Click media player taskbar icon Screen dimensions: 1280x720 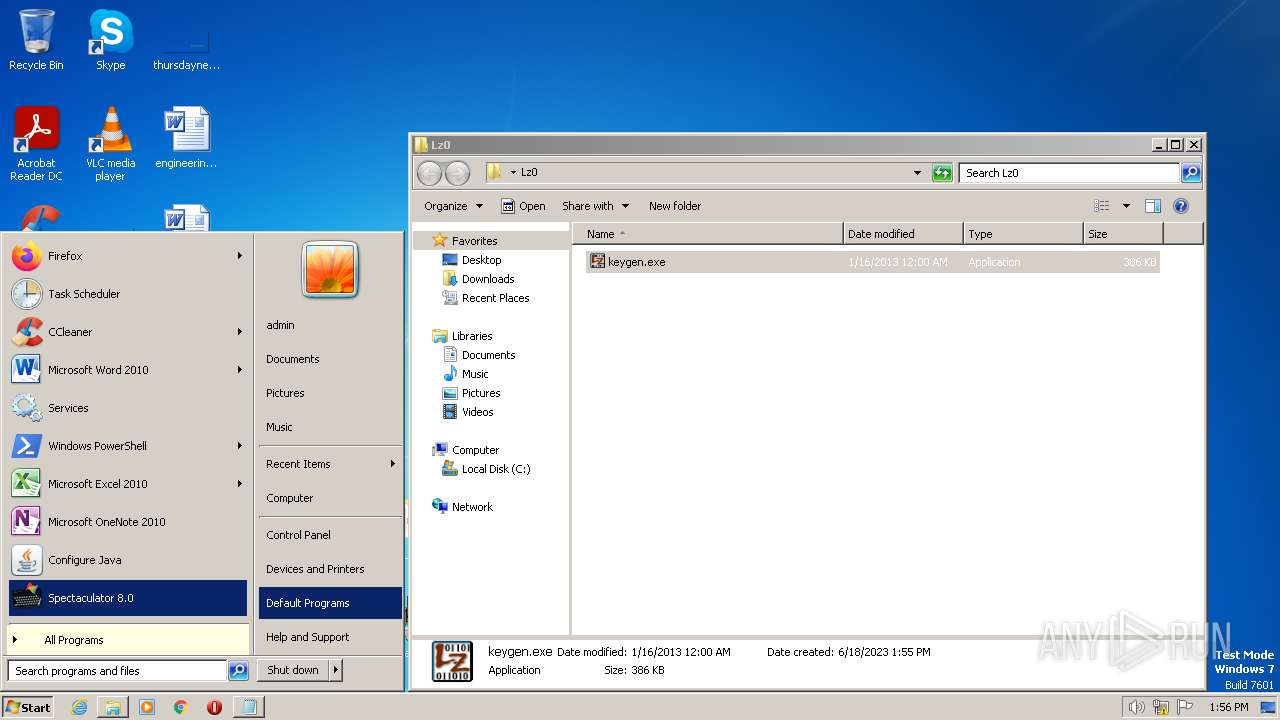coord(147,707)
